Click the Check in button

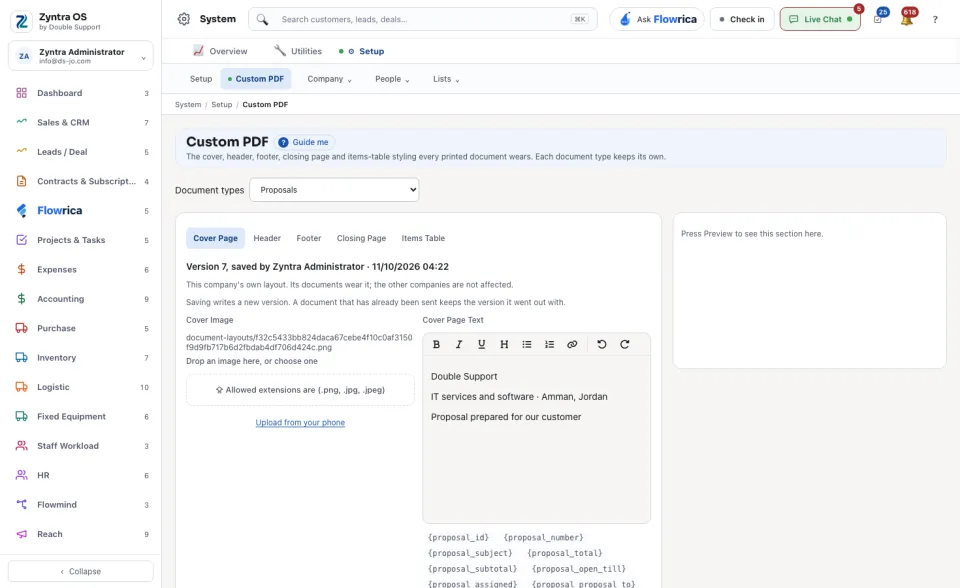coord(742,19)
